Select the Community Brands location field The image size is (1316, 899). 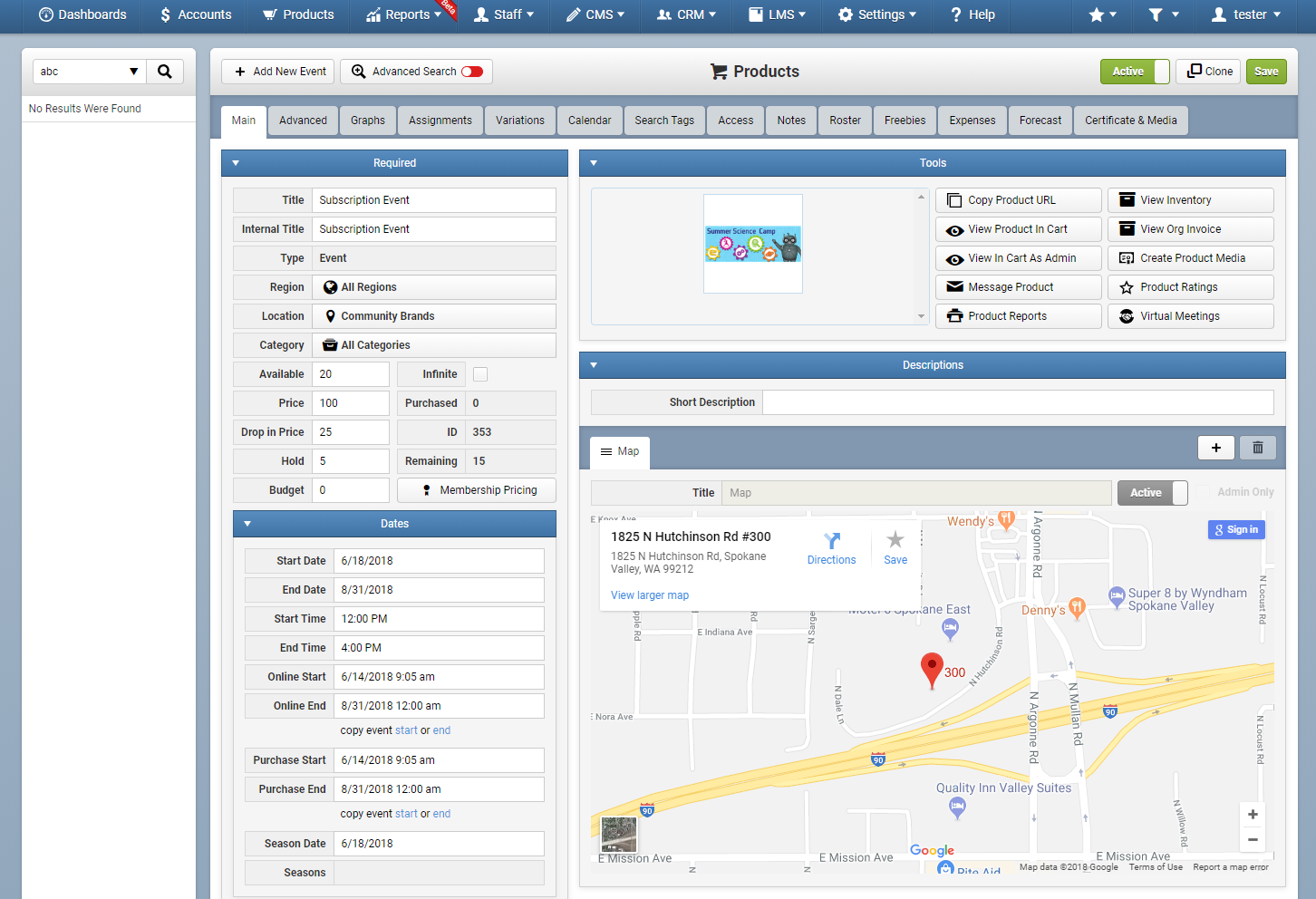[434, 316]
